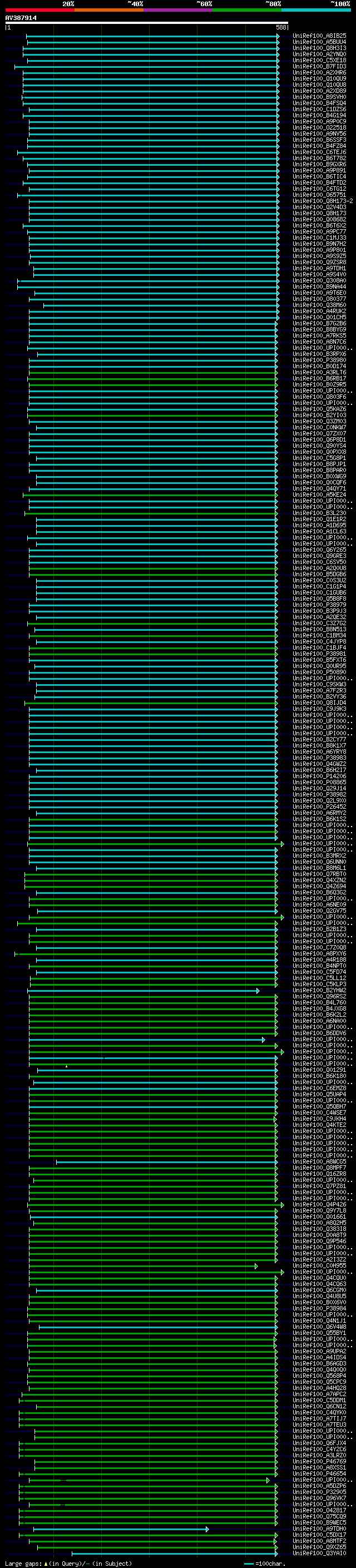Click green arrowhead ending Q4P426 alignment

pyautogui.click(x=282, y=1205)
